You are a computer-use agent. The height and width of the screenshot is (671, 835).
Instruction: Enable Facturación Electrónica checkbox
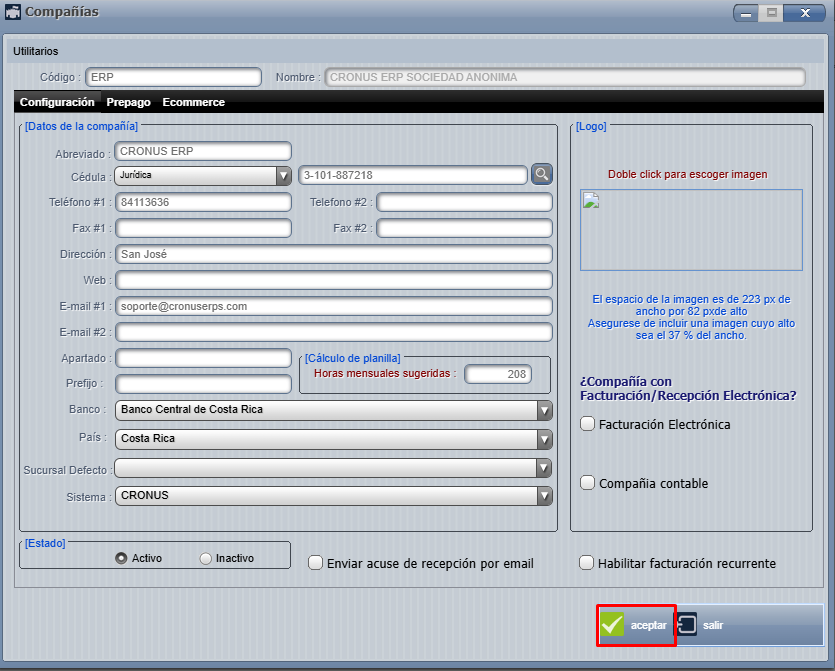click(587, 424)
